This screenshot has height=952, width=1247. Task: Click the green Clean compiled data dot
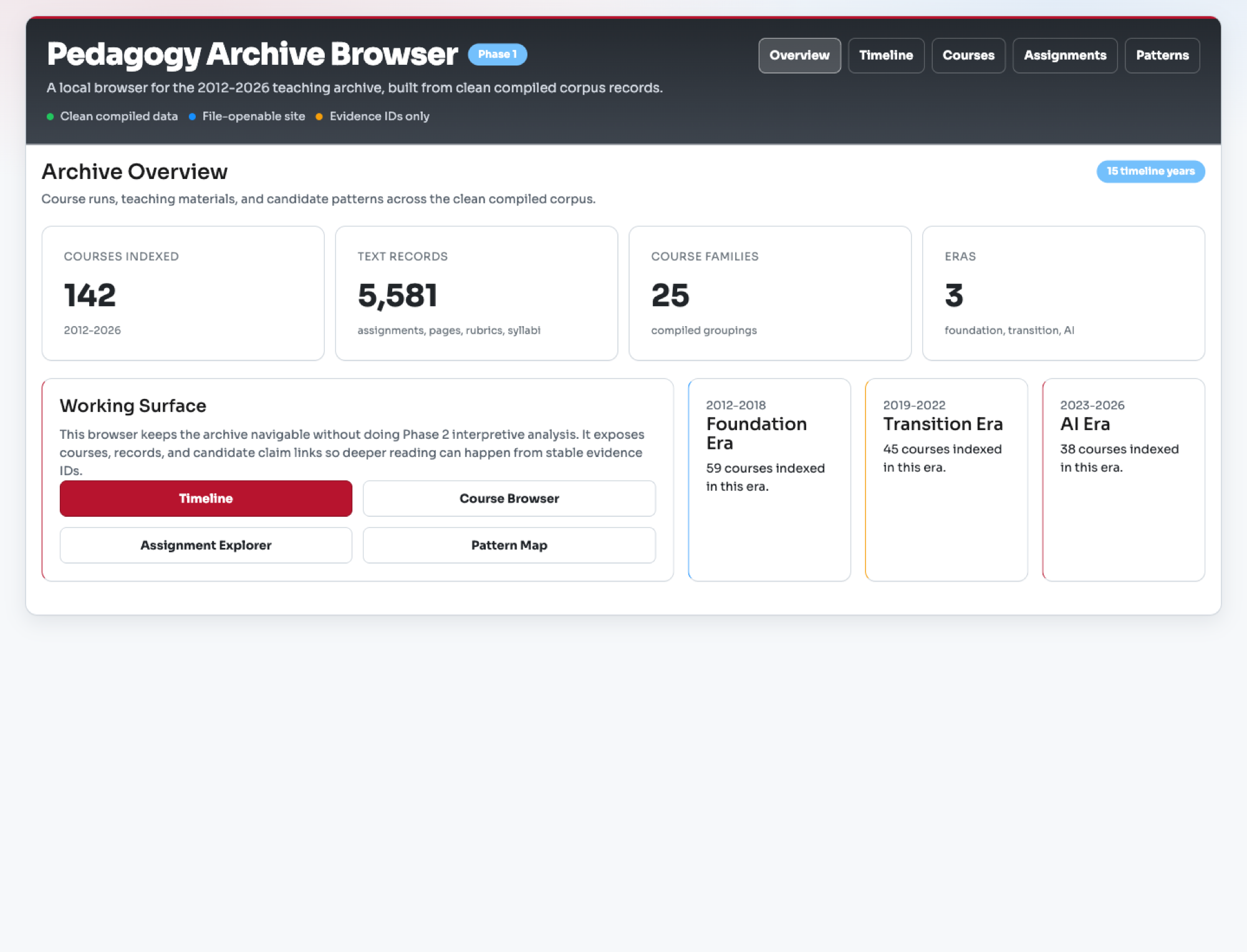pos(50,117)
